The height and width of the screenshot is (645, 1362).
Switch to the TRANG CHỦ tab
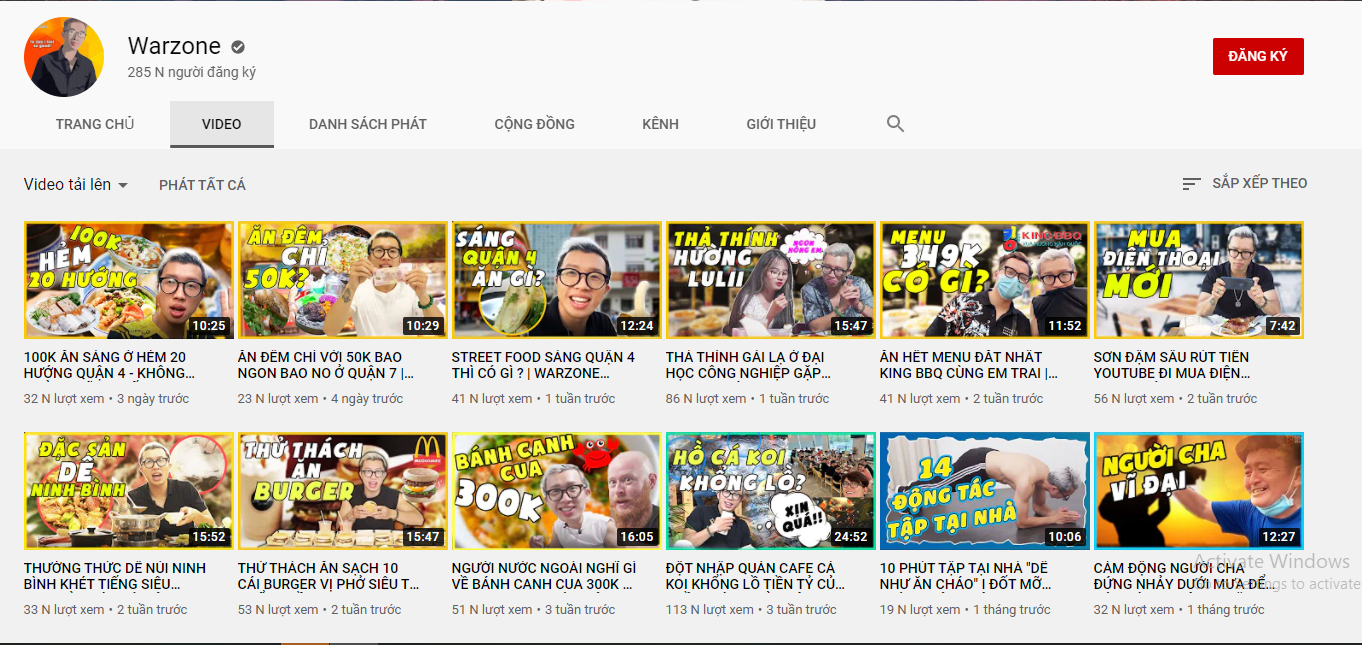point(95,124)
